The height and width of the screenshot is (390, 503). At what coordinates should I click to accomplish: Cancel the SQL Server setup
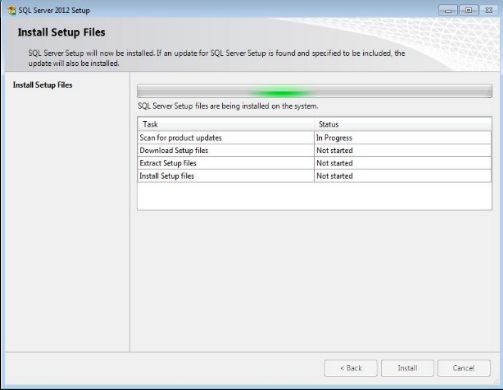(x=464, y=368)
